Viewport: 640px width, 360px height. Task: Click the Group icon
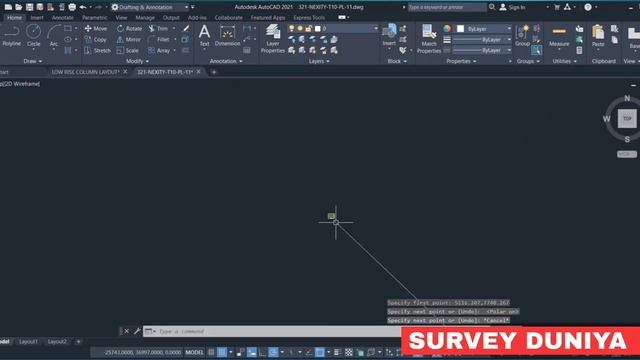pyautogui.click(x=522, y=36)
